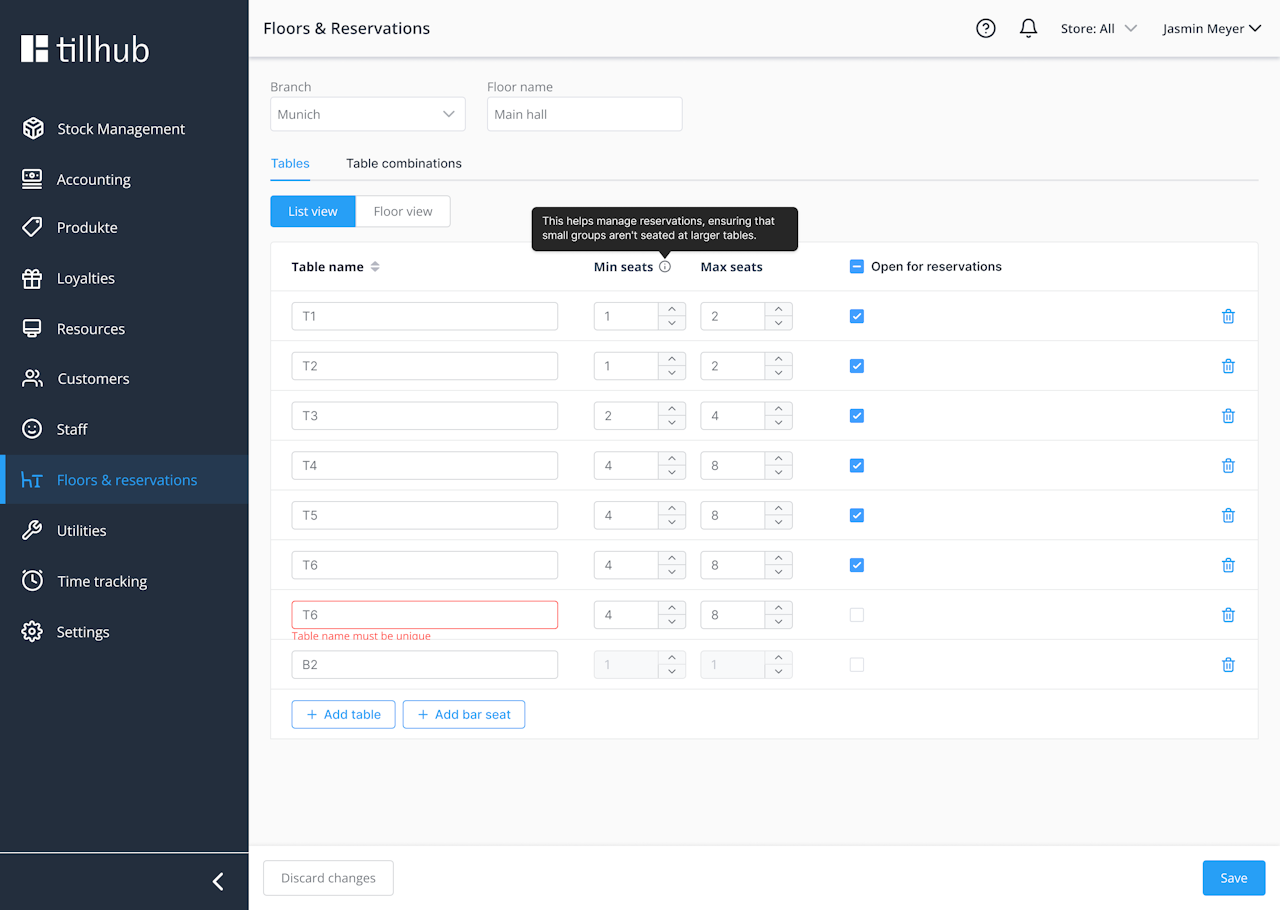This screenshot has width=1280, height=910.
Task: Click the Resources monitor icon
Action: 33,329
